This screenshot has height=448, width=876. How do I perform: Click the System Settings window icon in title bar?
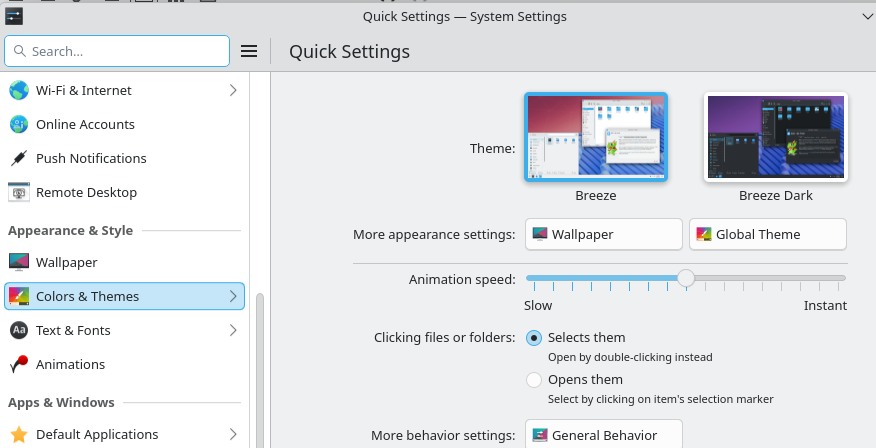click(x=13, y=16)
